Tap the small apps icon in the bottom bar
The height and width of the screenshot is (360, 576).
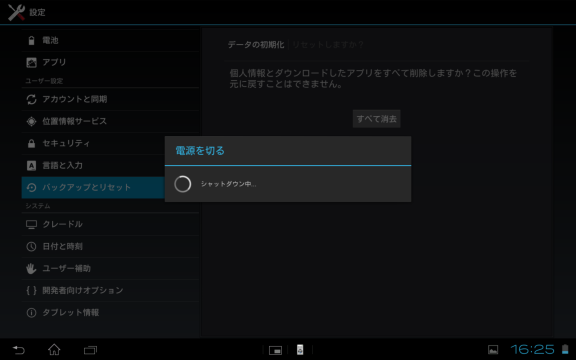(x=275, y=350)
